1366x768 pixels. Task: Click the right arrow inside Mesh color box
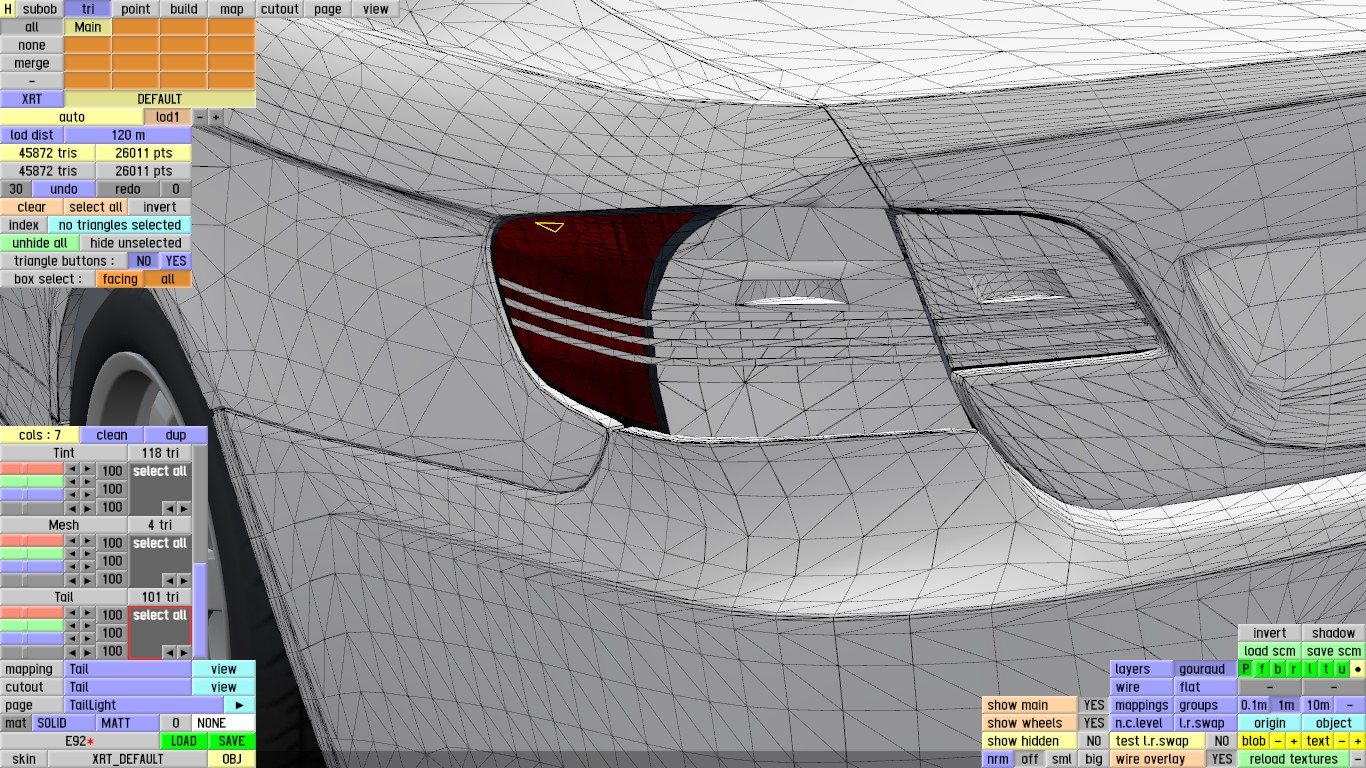(x=183, y=580)
